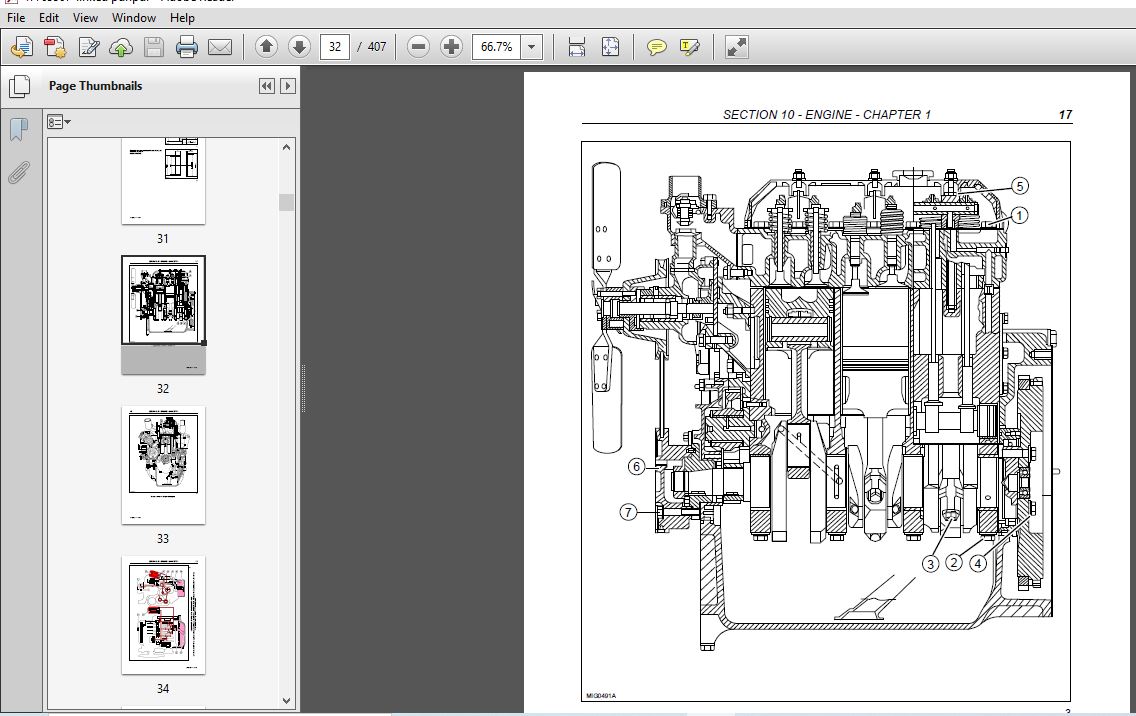This screenshot has height=716, width=1136.
Task: Click the cloud upload icon
Action: [x=121, y=47]
